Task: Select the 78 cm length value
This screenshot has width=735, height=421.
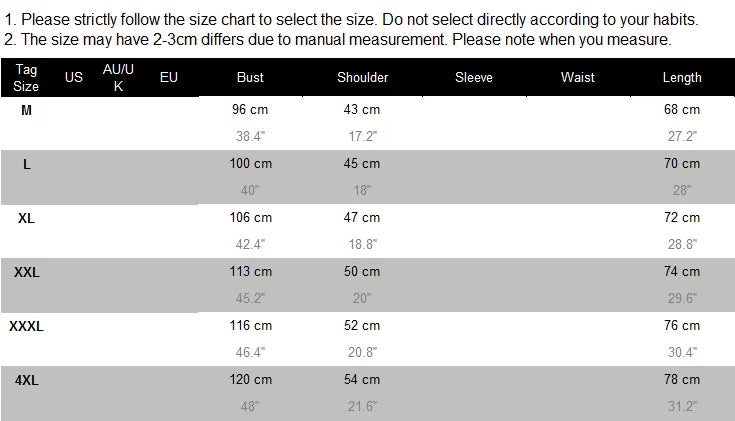Action: coord(682,380)
